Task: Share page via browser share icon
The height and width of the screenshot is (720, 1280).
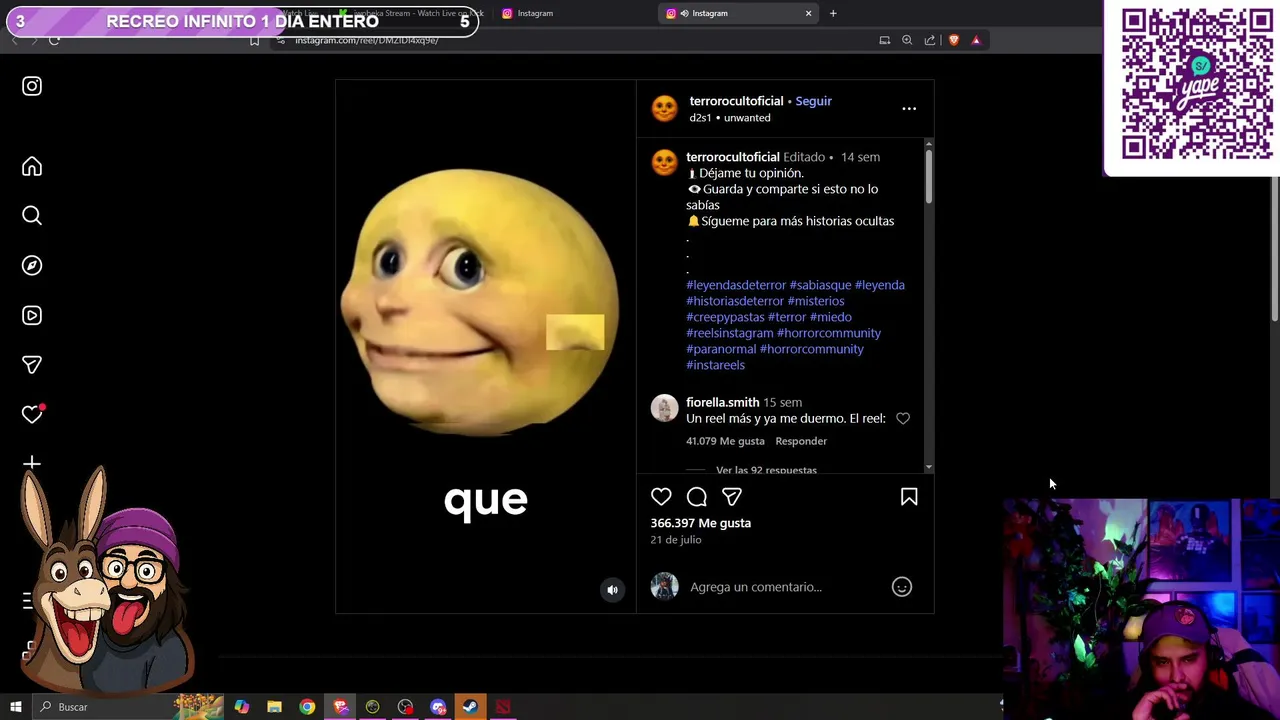Action: point(930,40)
